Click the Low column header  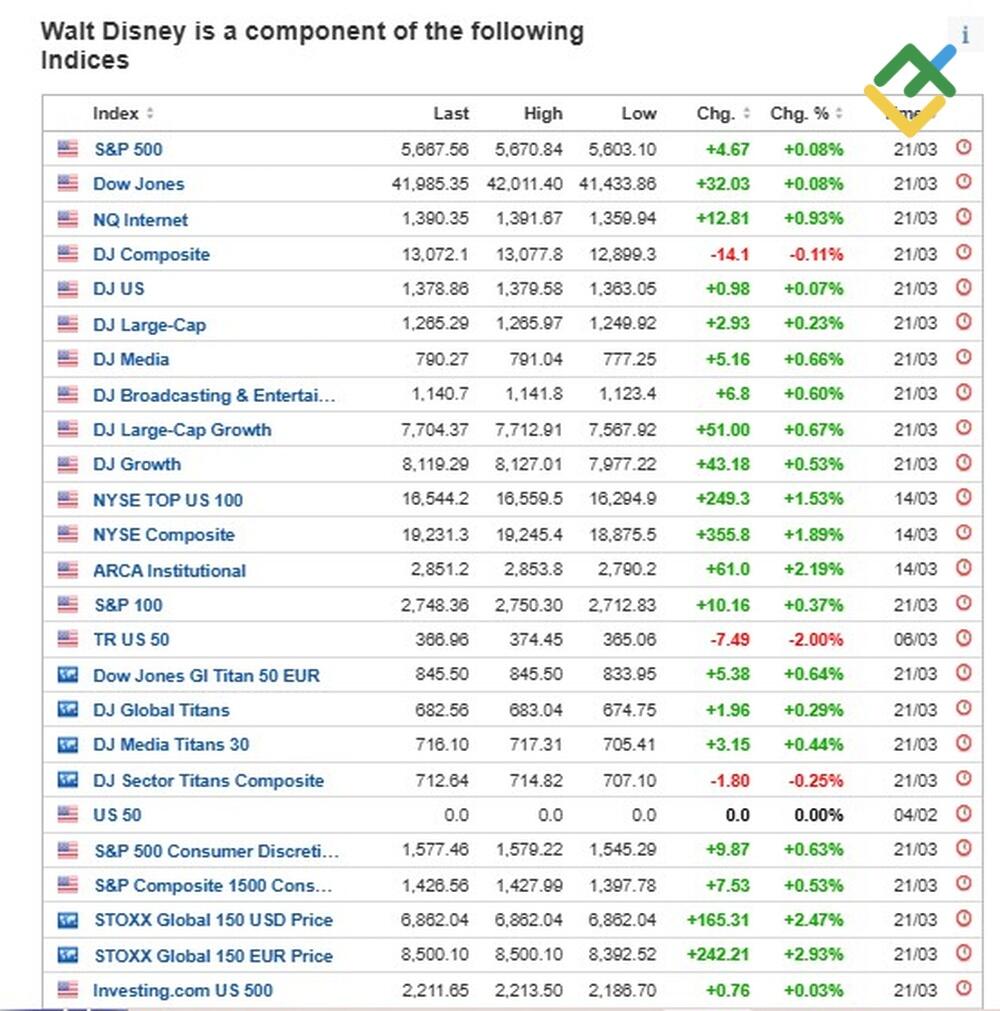click(638, 113)
